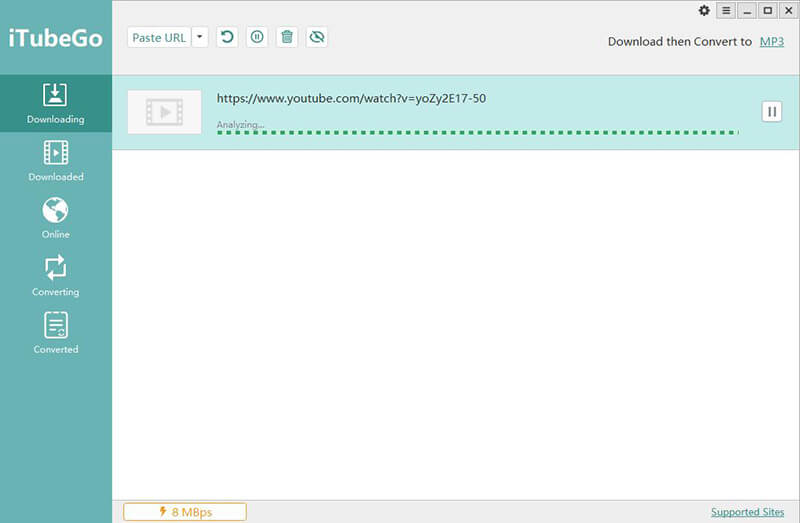Click the trash delete icon
The width and height of the screenshot is (800, 523).
tap(287, 37)
